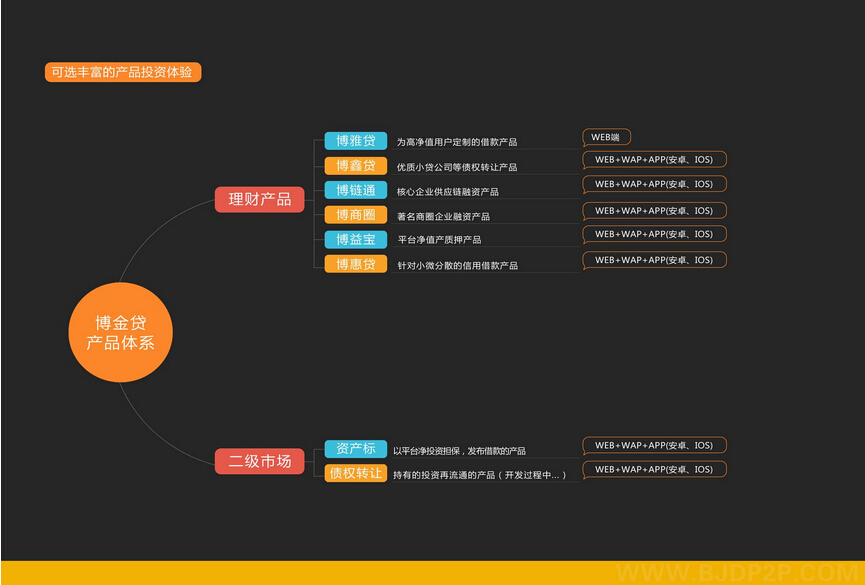The width and height of the screenshot is (865, 585).
Task: Choose the 博链通 product tag
Action: (355, 190)
